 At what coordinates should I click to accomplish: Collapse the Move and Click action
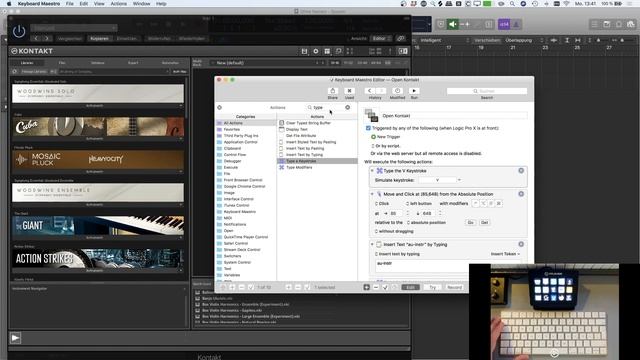coord(372,194)
